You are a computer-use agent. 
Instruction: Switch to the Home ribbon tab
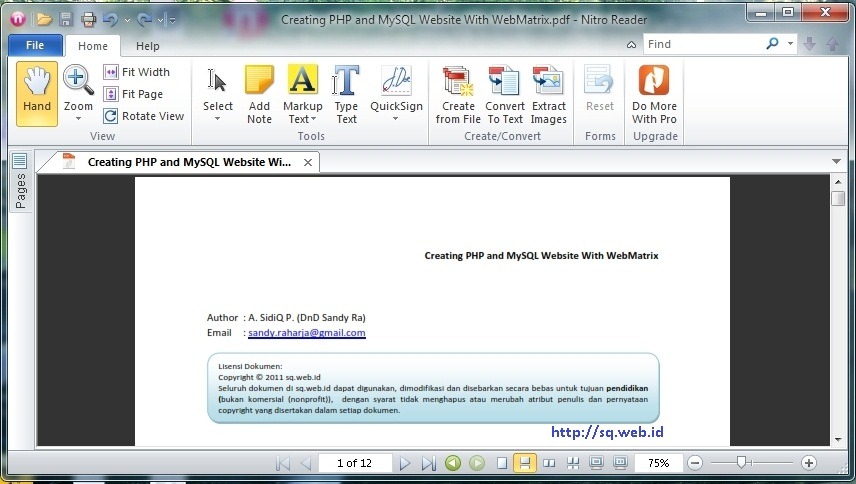pos(93,46)
